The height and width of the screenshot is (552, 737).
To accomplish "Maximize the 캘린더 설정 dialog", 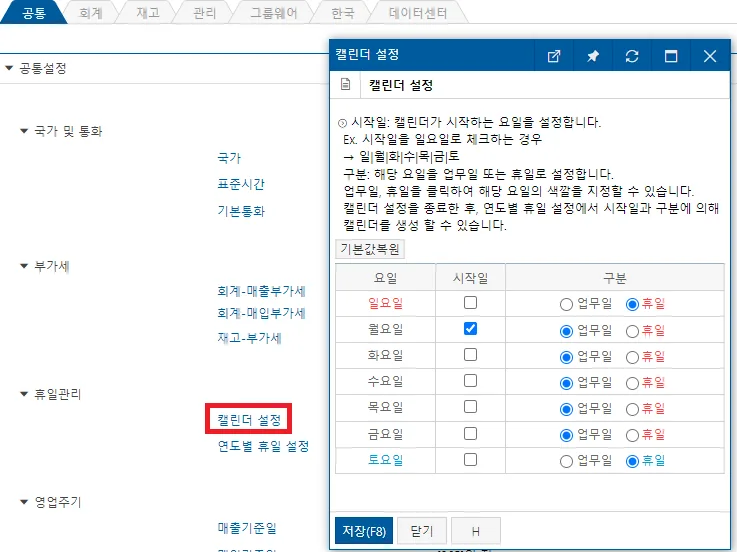I will click(671, 56).
